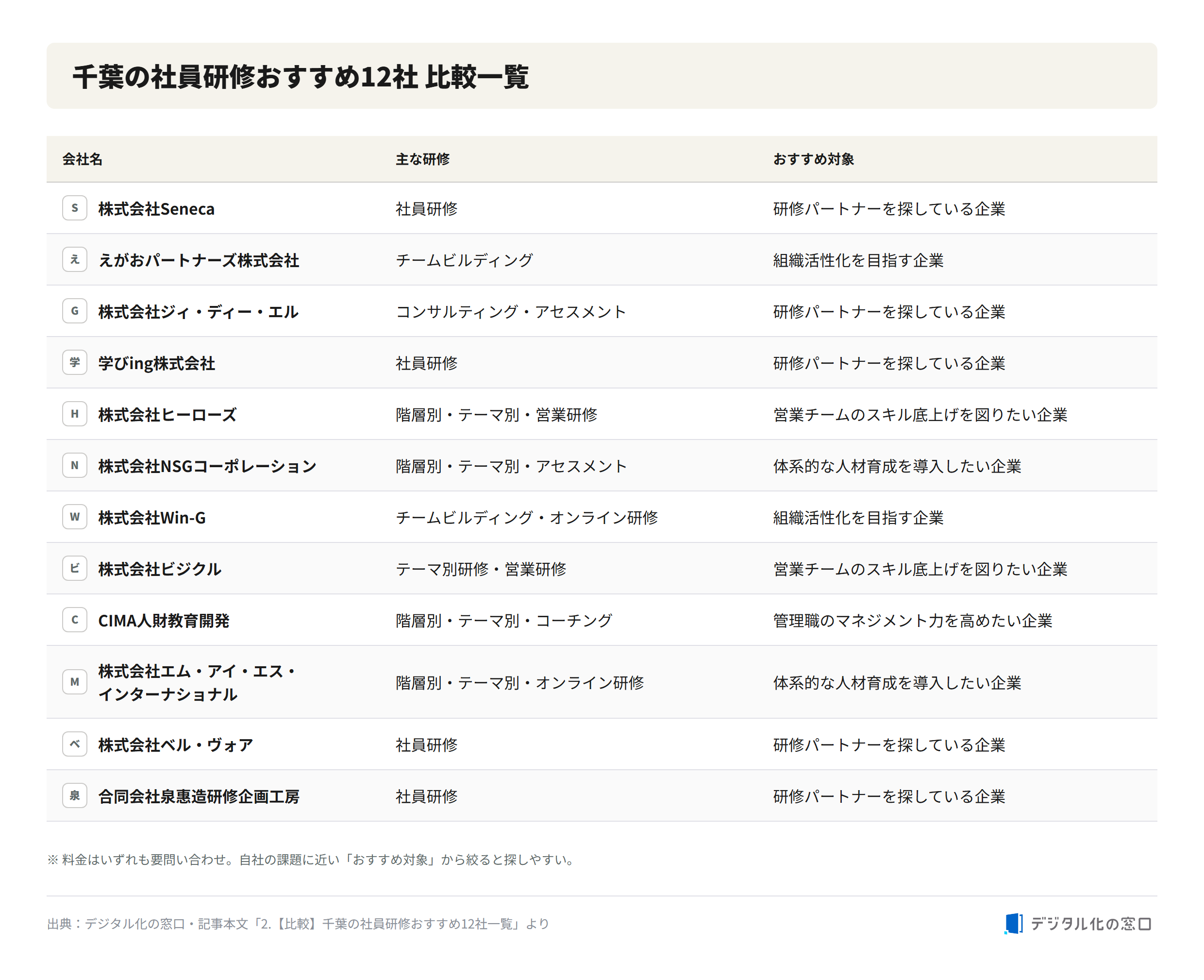This screenshot has height=980, width=1204.
Task: Click the デジタル化の窓口 brand name text
Action: pos(1091,924)
